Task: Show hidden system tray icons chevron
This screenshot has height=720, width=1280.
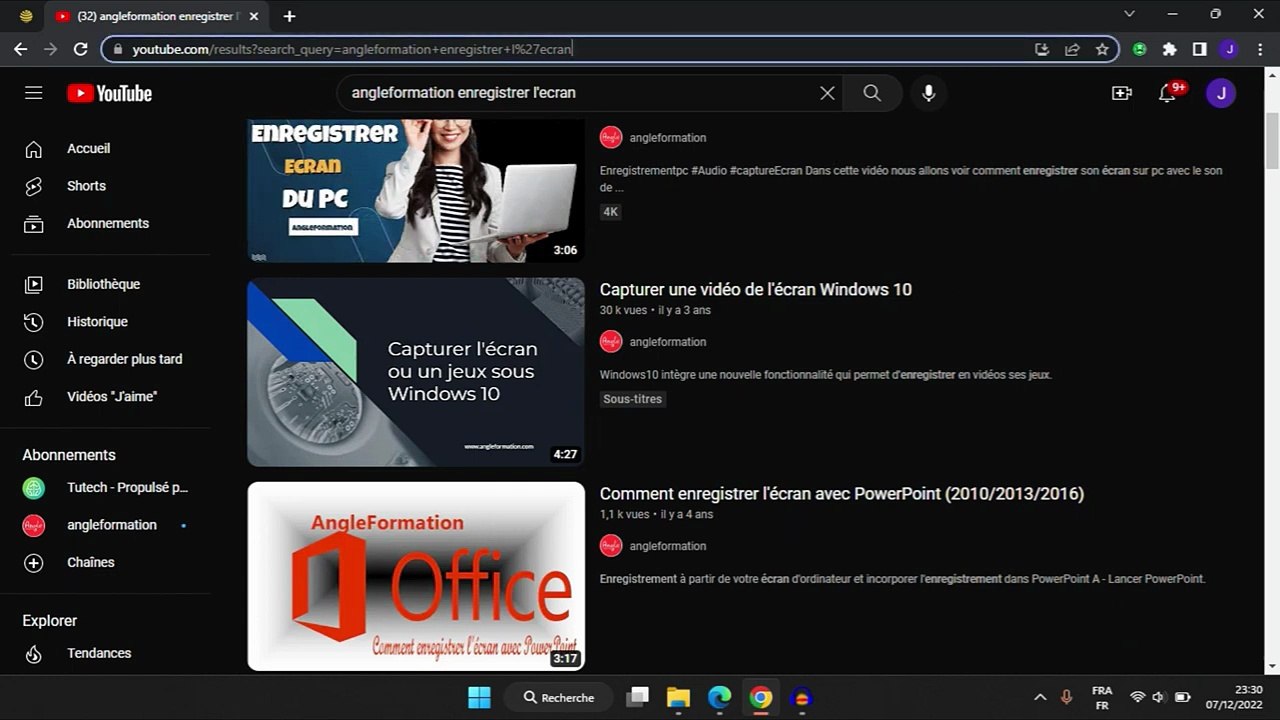Action: coord(1040,697)
